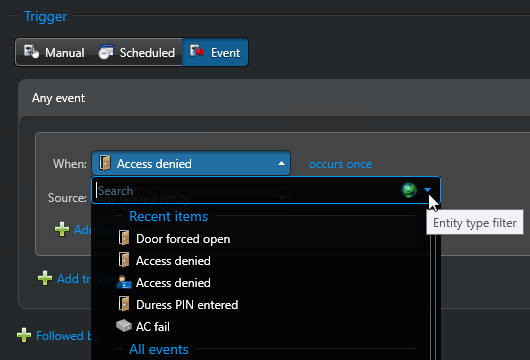The image size is (530, 360).
Task: Click the Trigger section heading
Action: 45,16
